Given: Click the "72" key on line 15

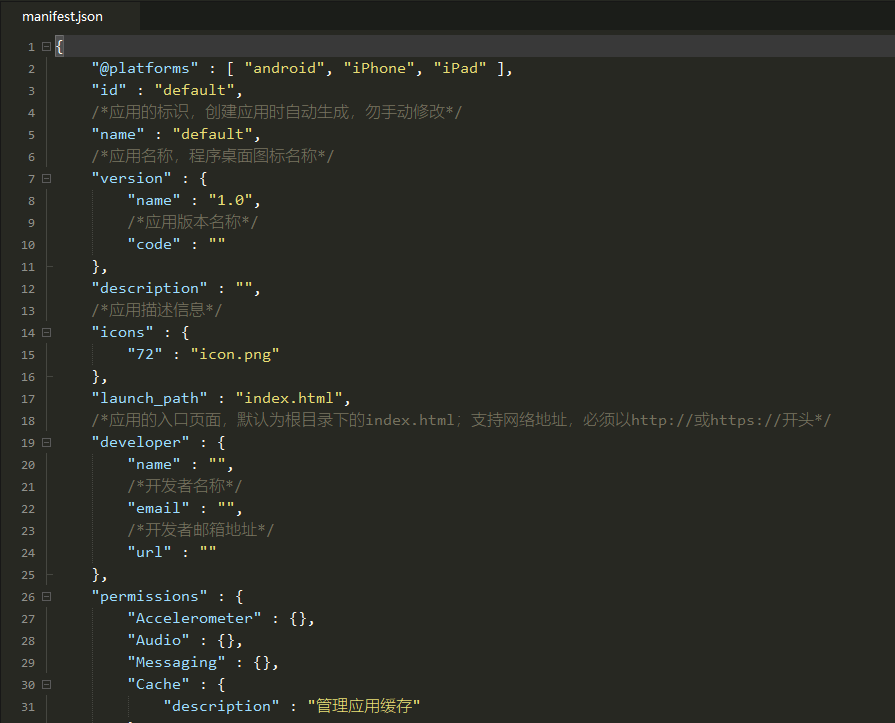Looking at the screenshot, I should click(x=145, y=354).
